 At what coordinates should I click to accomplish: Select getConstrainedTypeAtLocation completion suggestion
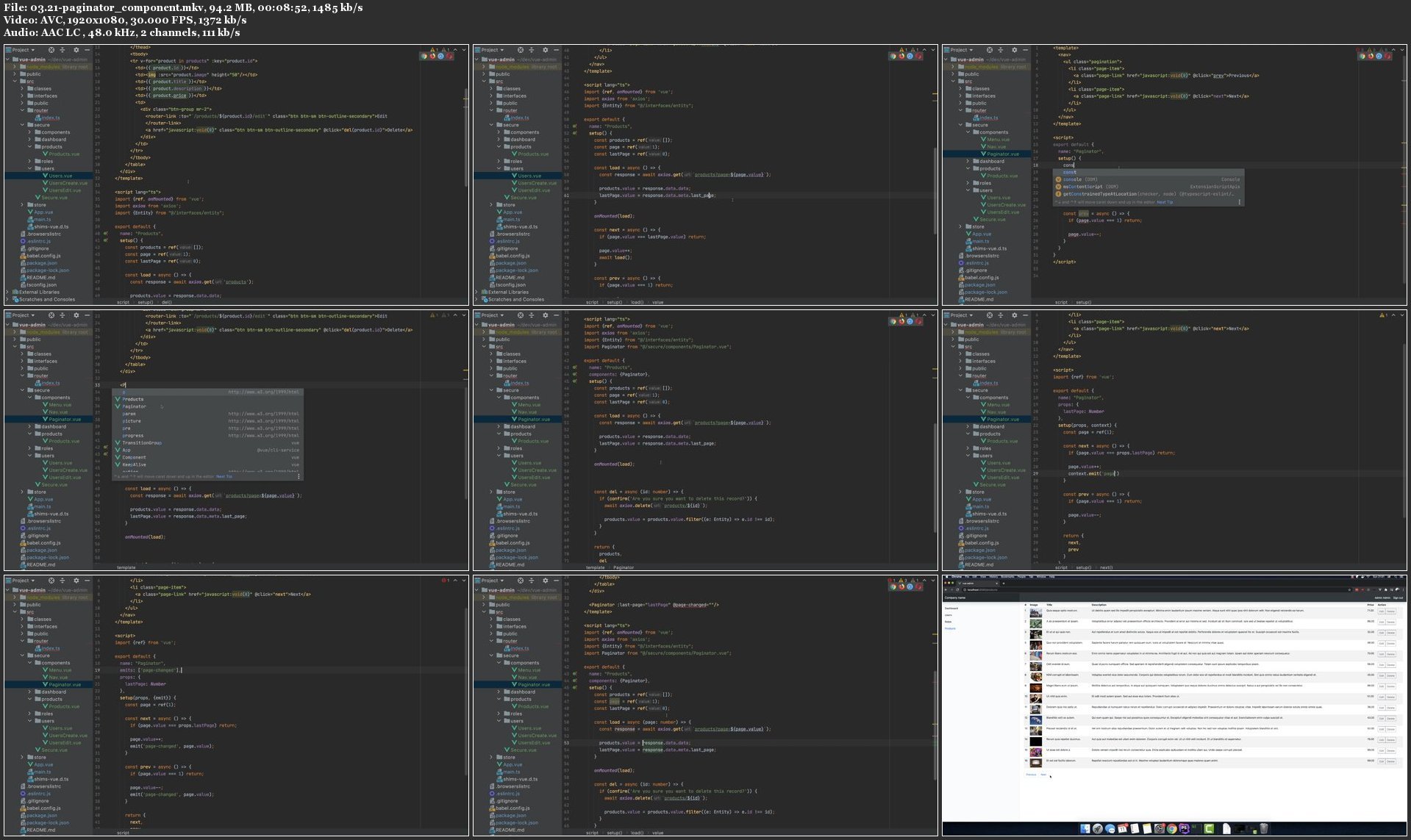tap(1149, 194)
